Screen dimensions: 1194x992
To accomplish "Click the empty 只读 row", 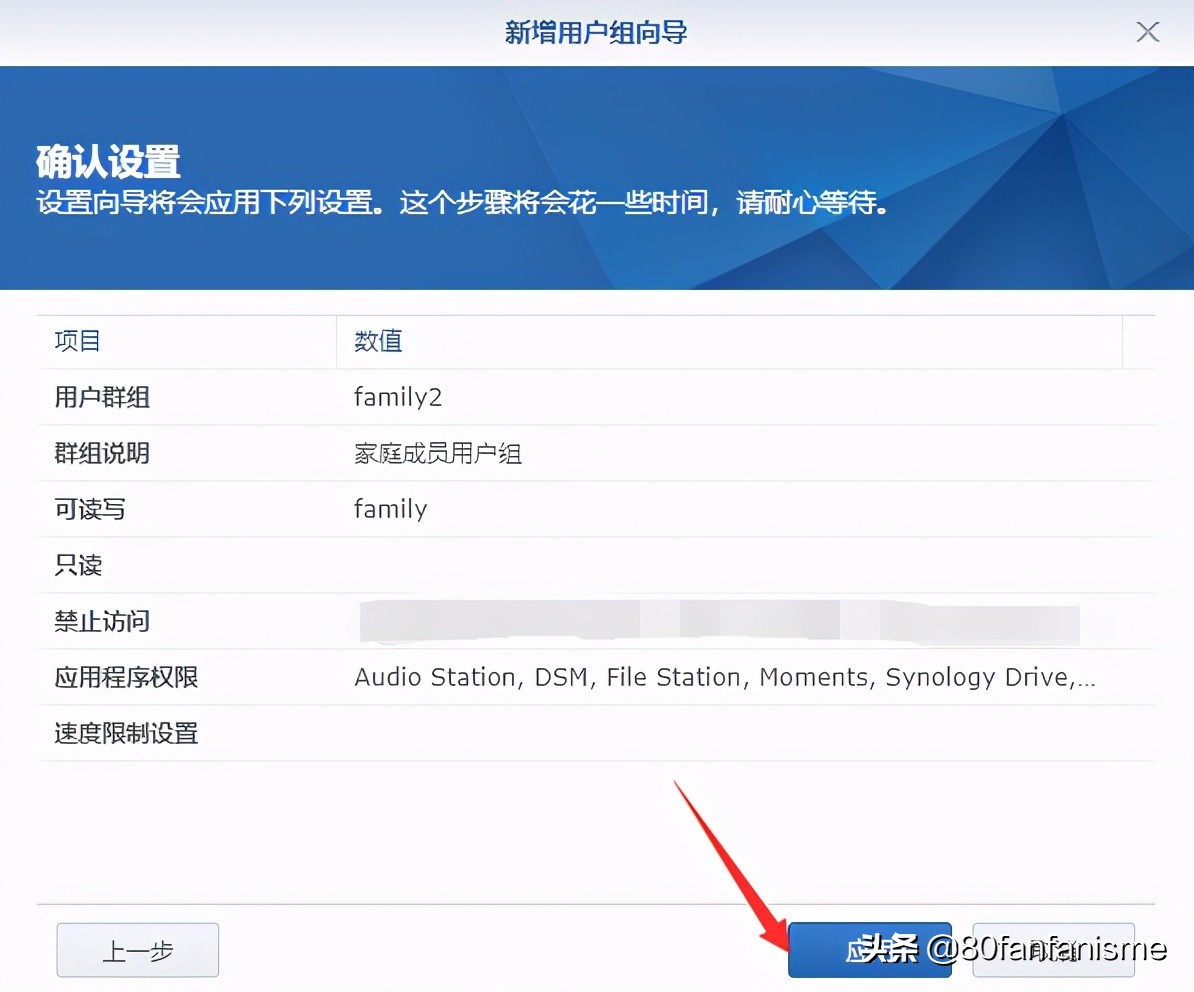I will [77, 565].
